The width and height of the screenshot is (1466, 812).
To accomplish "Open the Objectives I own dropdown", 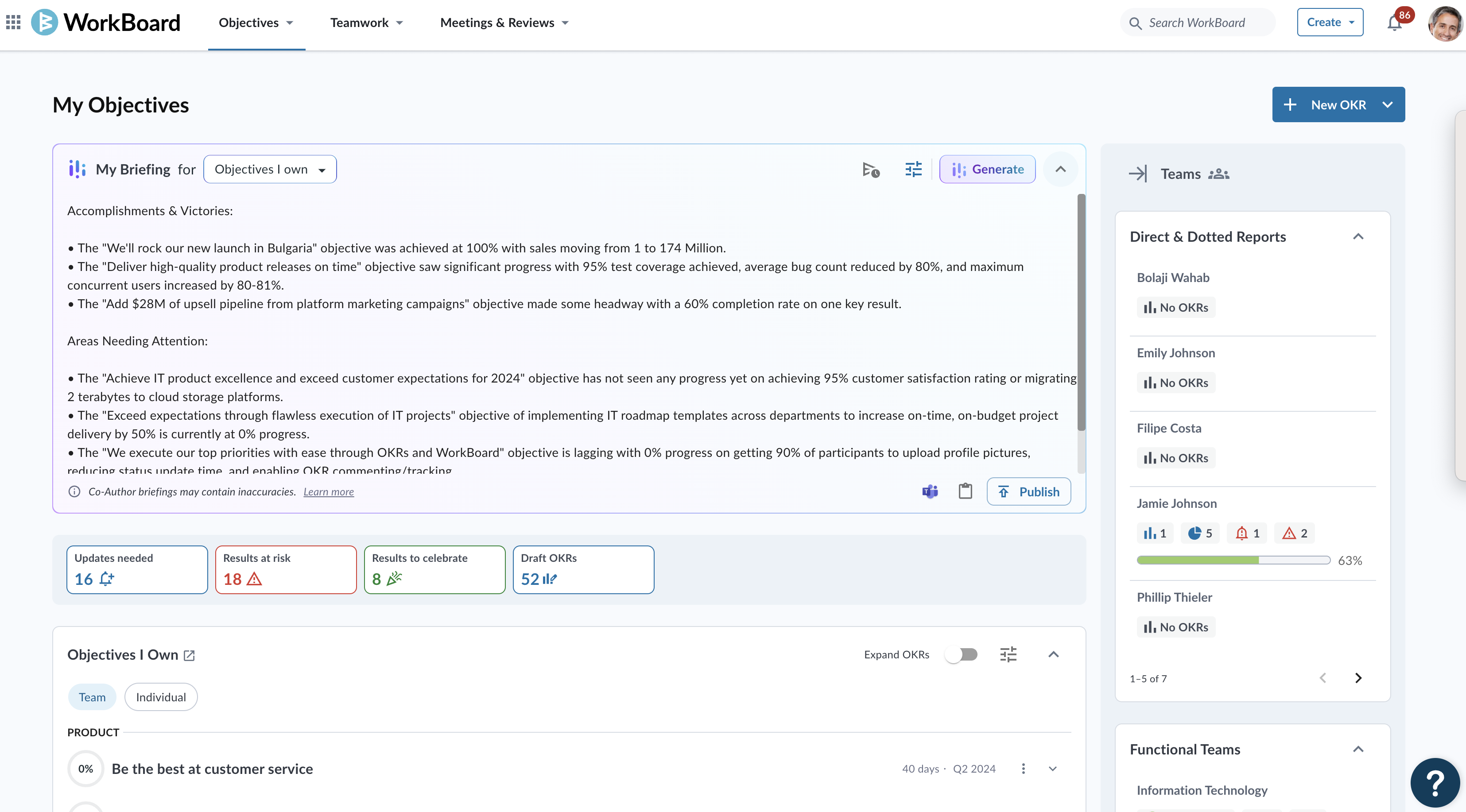I will click(x=270, y=170).
